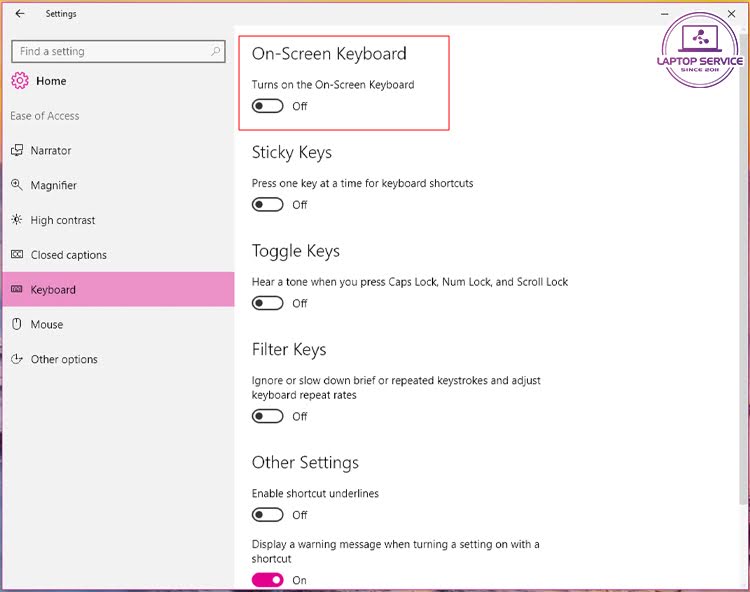Click the Narrator icon in the sidebar

click(17, 150)
